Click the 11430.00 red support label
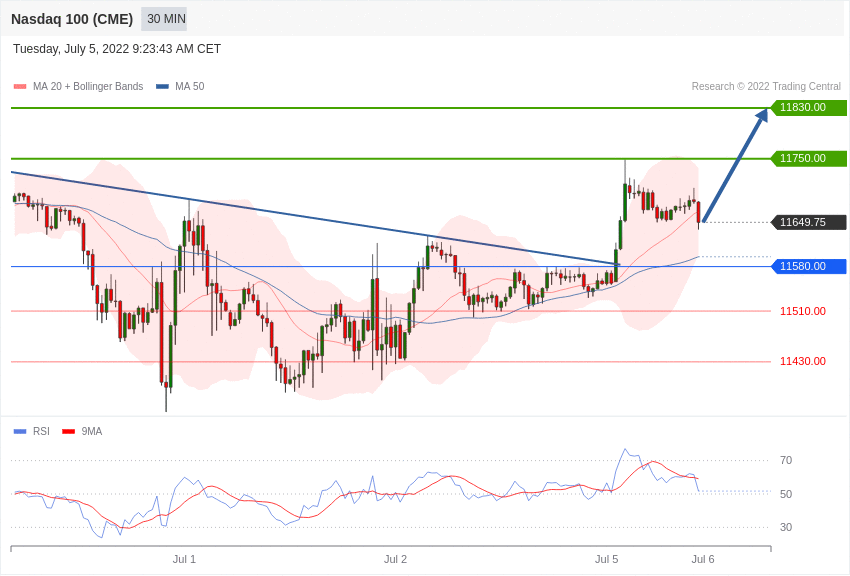 (x=803, y=361)
